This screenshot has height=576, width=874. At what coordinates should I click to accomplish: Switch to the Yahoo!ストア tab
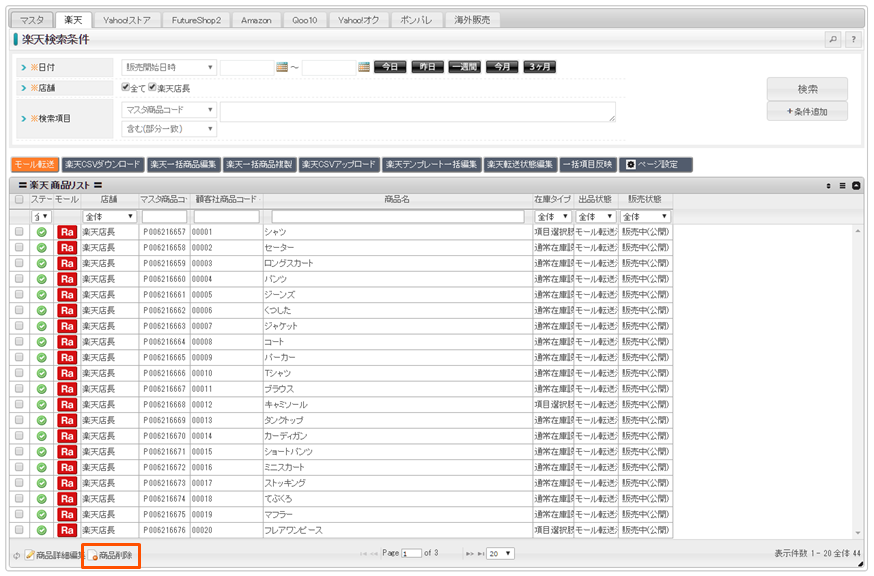(x=127, y=20)
